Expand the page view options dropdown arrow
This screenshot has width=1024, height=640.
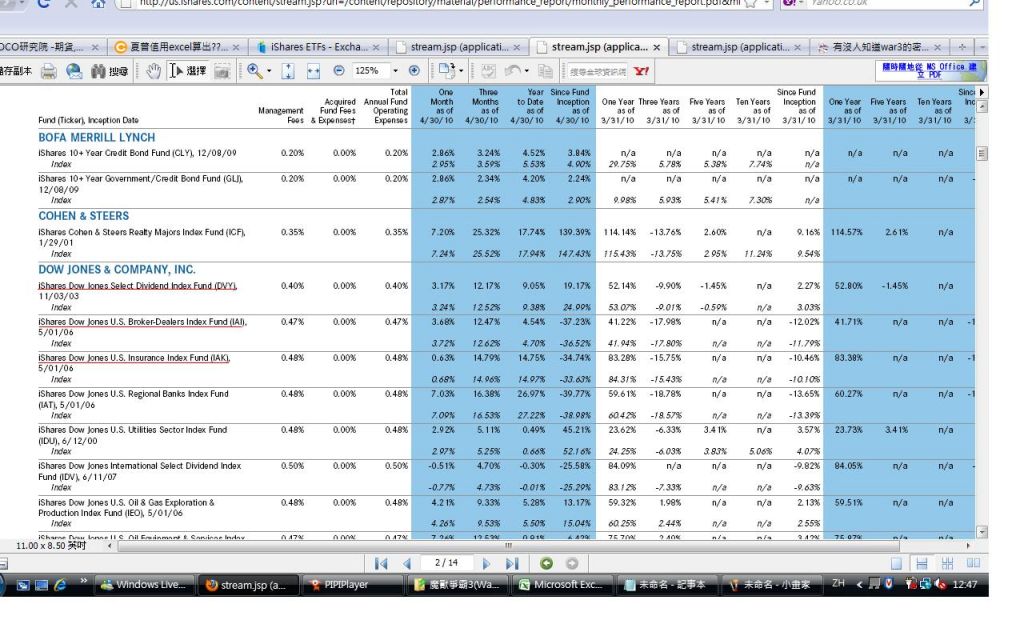(x=461, y=71)
